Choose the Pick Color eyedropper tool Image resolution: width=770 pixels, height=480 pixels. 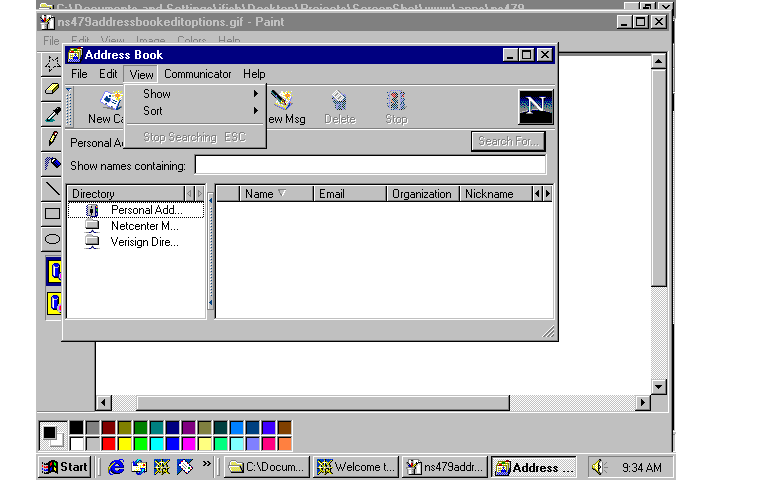coord(52,114)
